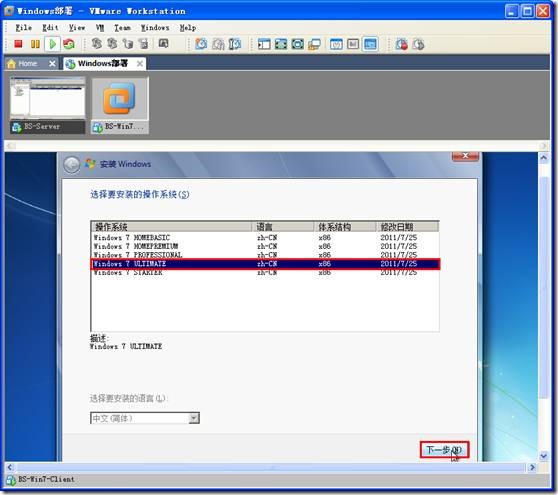Click the 语言 column header
558x495 pixels.
click(283, 227)
